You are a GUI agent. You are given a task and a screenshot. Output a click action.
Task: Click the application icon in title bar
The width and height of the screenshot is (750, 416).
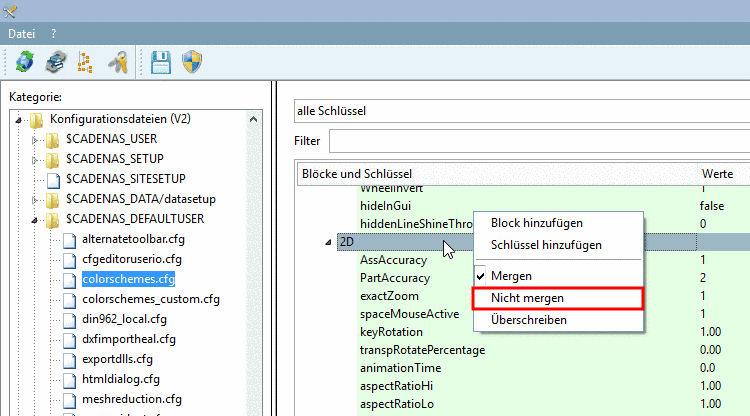click(10, 11)
